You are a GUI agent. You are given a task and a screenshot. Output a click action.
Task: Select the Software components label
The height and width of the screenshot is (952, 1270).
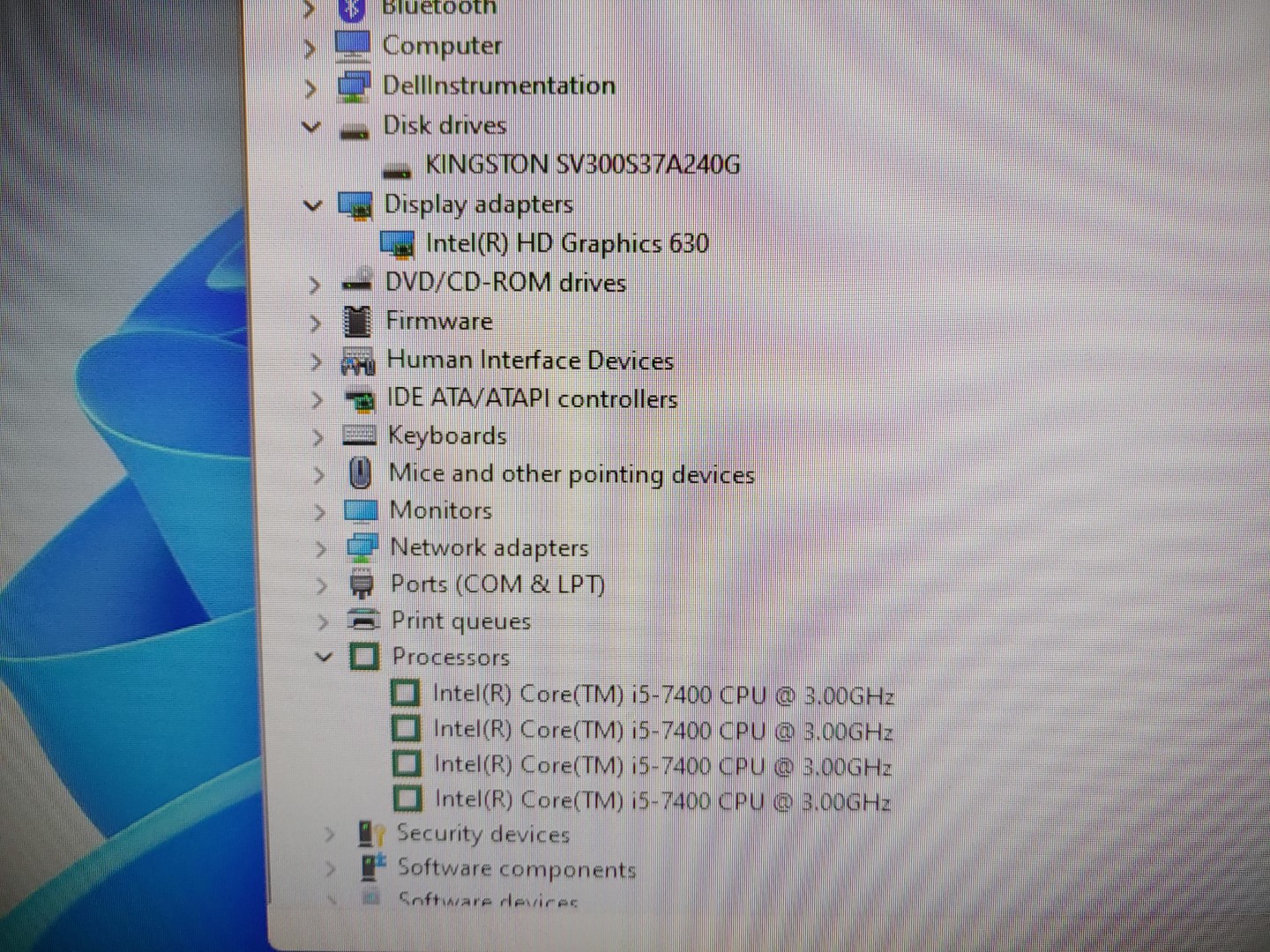pos(517,869)
